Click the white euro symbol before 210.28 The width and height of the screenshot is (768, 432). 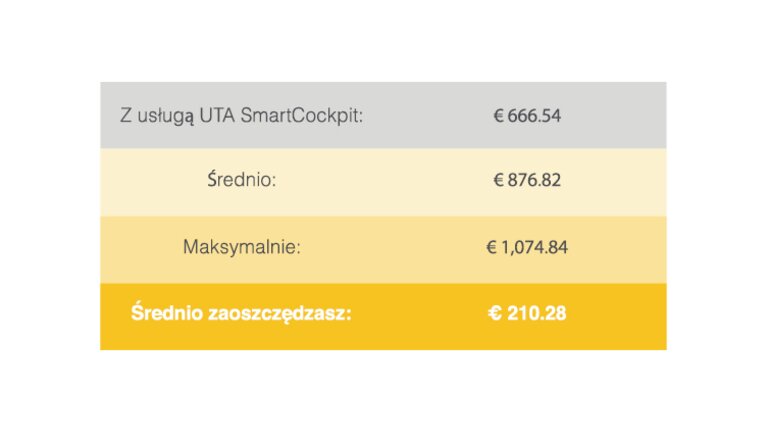click(x=495, y=313)
